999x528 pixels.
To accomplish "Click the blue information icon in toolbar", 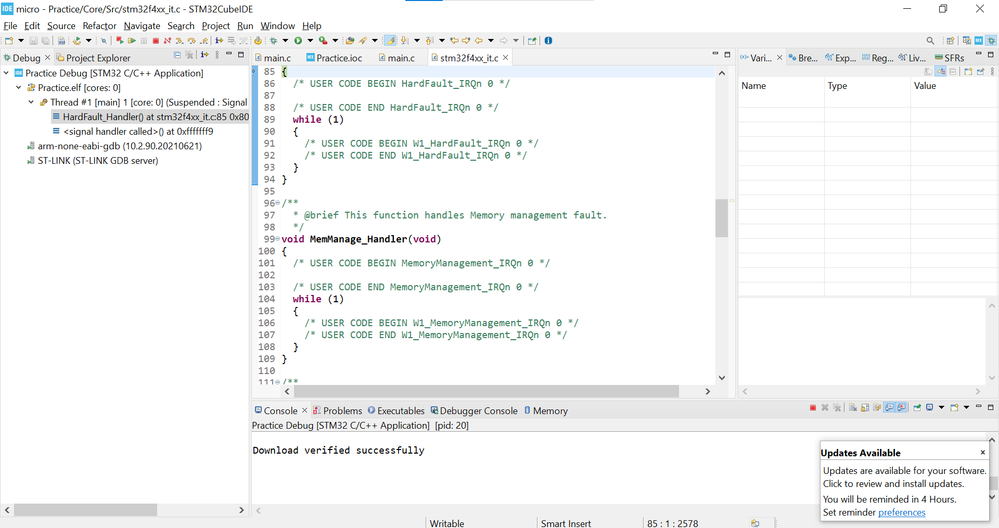I will pyautogui.click(x=548, y=40).
